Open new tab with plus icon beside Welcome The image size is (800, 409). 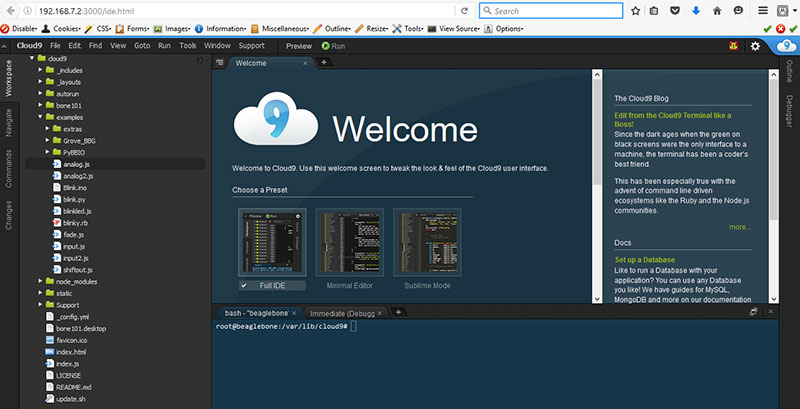coord(324,63)
